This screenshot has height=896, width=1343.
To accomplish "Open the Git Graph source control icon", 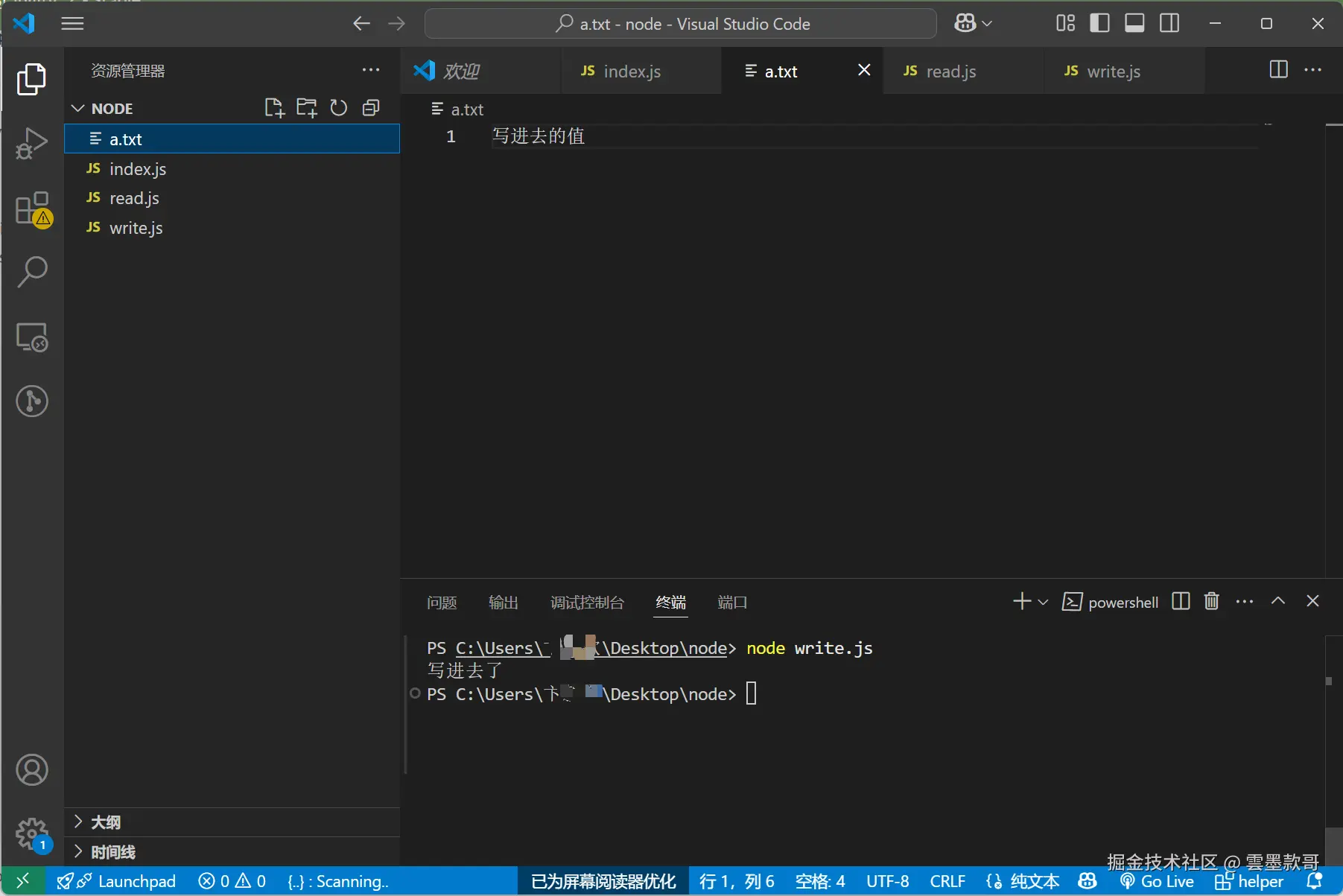I will tap(32, 401).
